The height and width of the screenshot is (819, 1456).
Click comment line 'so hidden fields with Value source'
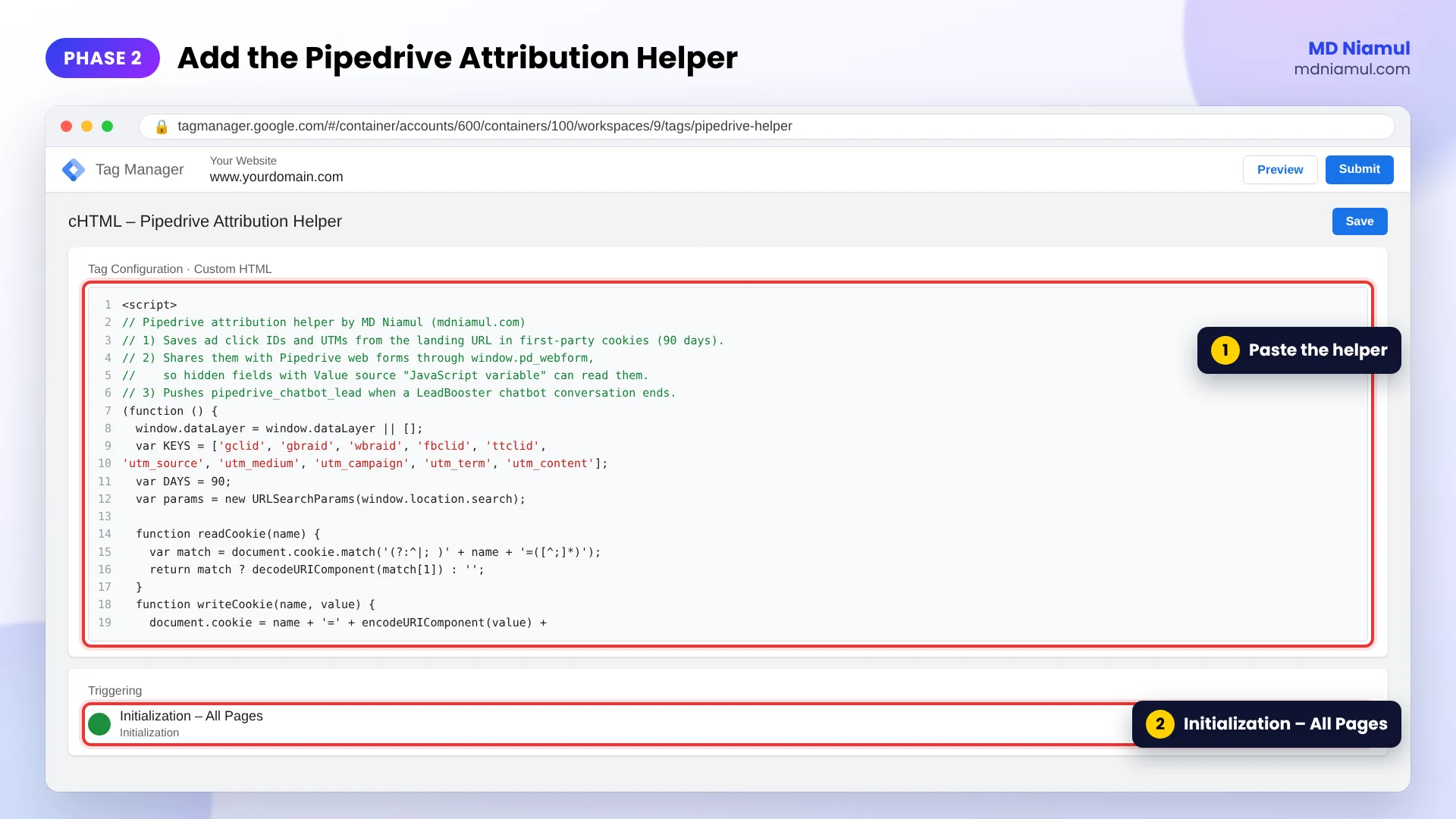tap(385, 375)
